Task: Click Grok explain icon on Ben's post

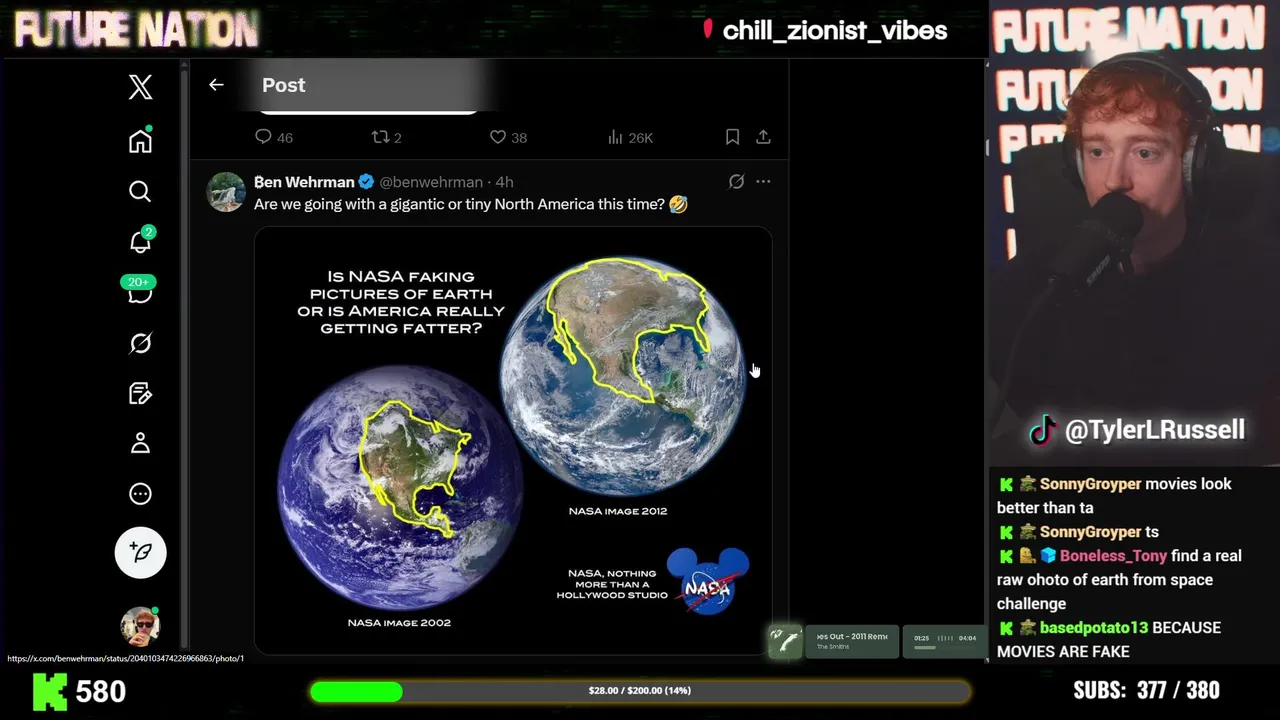Action: click(736, 182)
